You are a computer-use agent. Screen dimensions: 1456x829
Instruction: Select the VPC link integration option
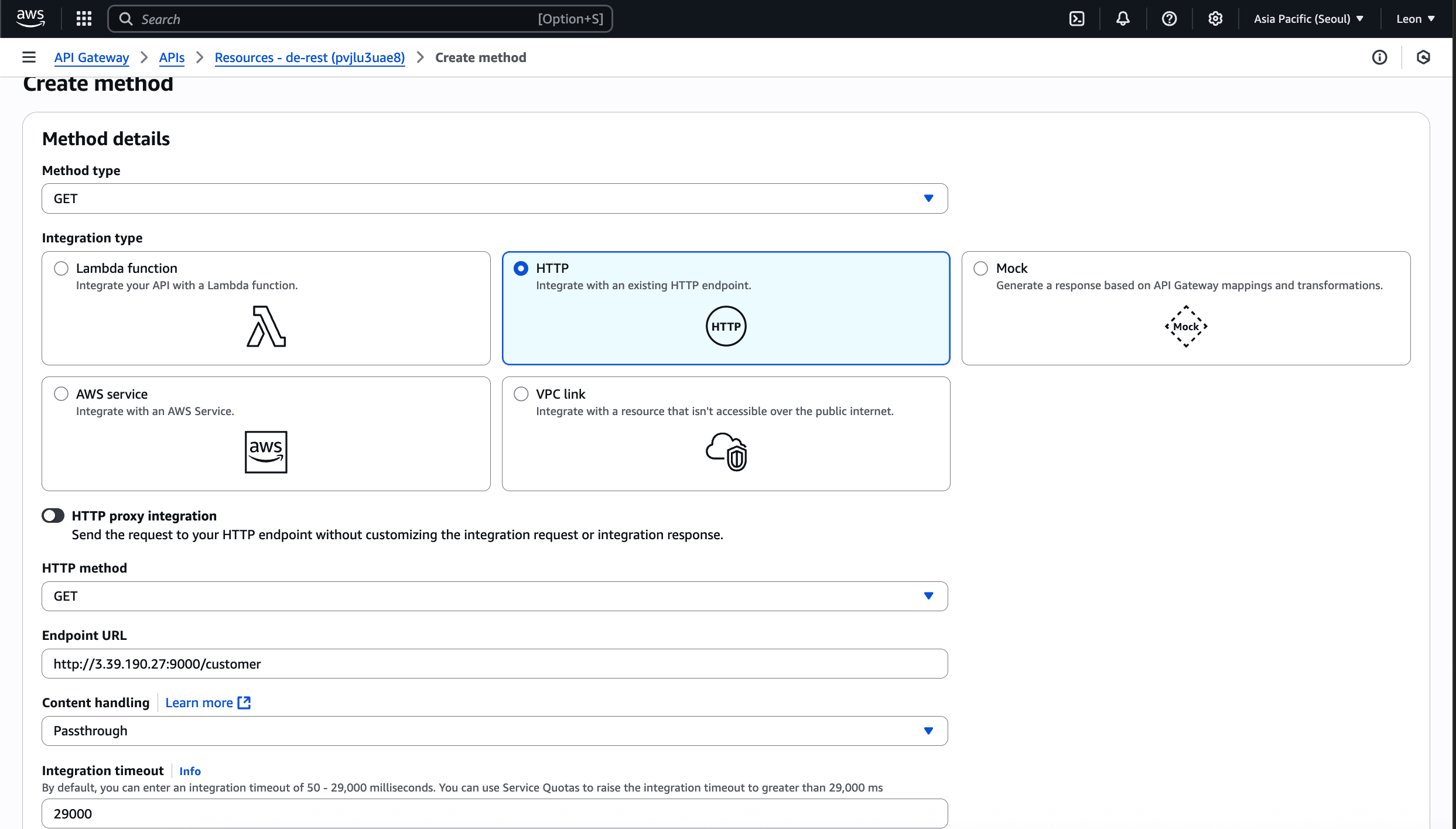pyautogui.click(x=521, y=394)
